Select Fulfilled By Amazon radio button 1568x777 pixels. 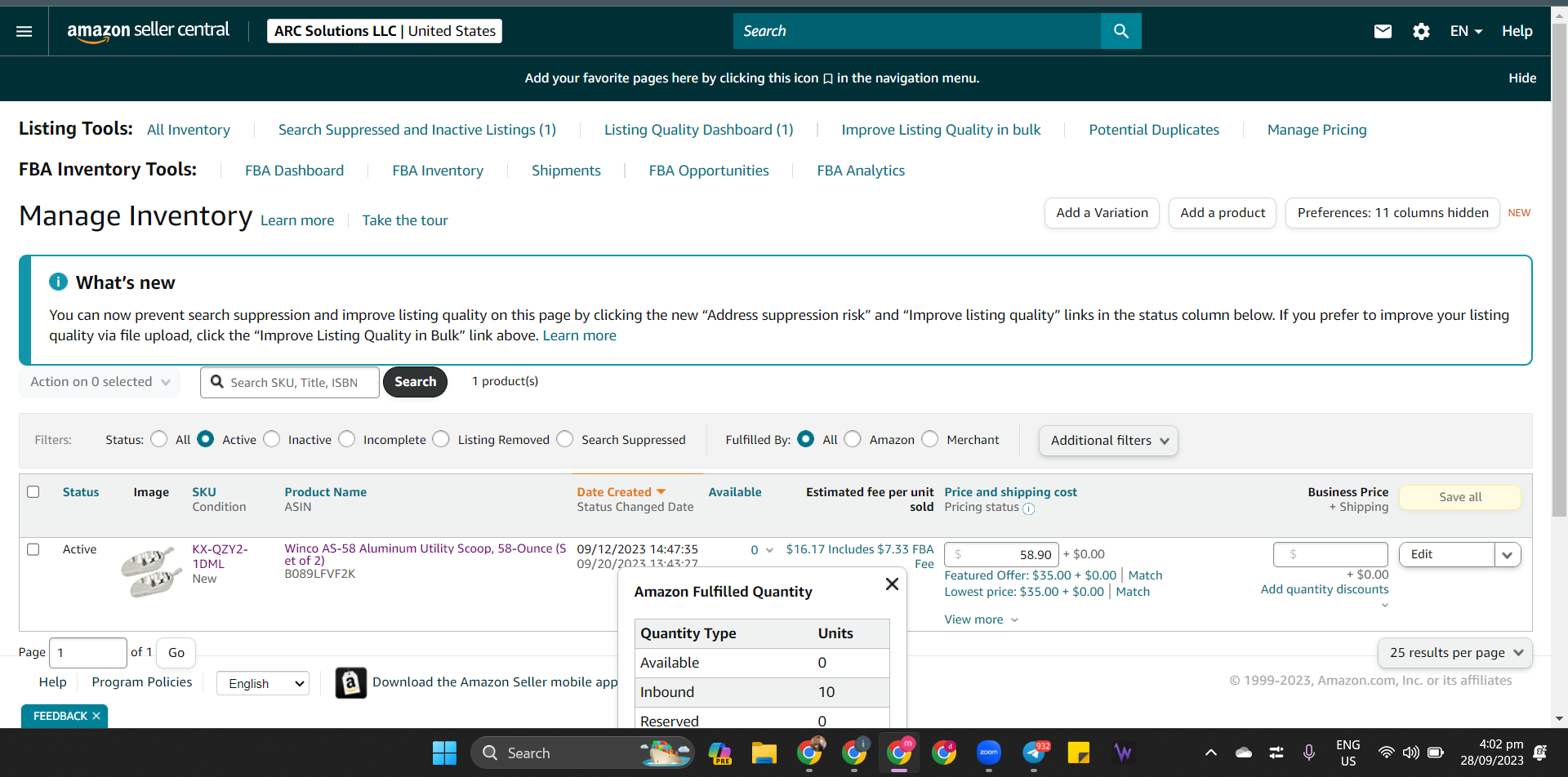coord(853,439)
